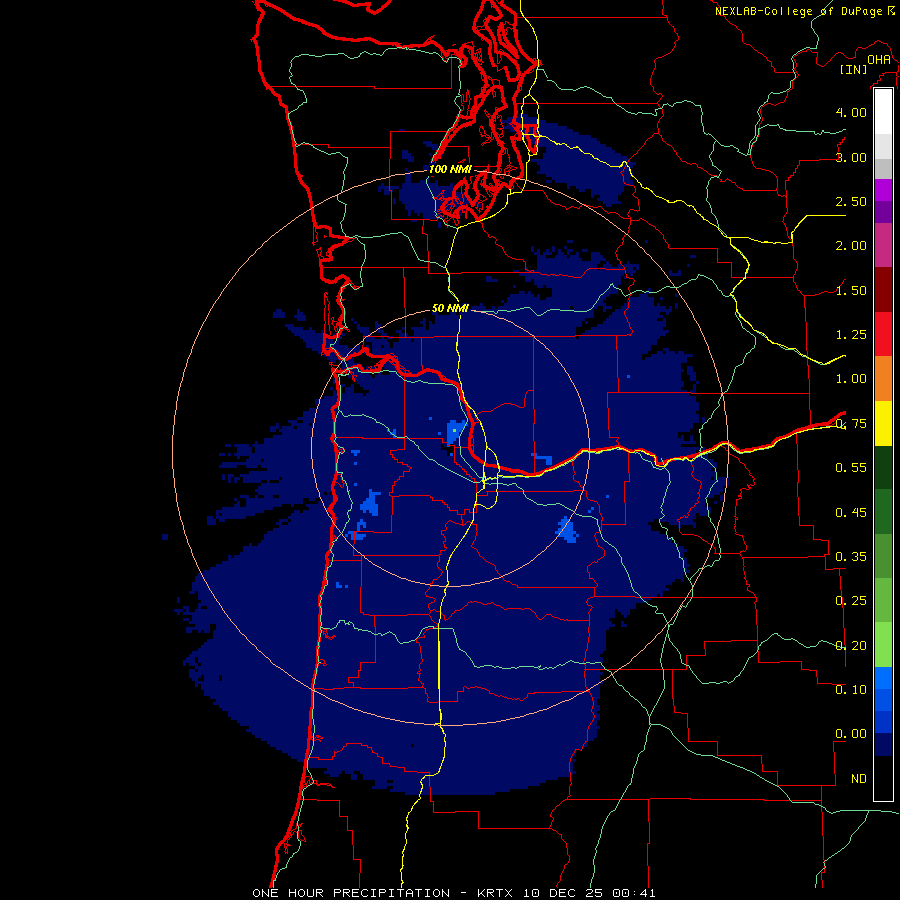Click the navy swatch below 0.00

click(883, 744)
